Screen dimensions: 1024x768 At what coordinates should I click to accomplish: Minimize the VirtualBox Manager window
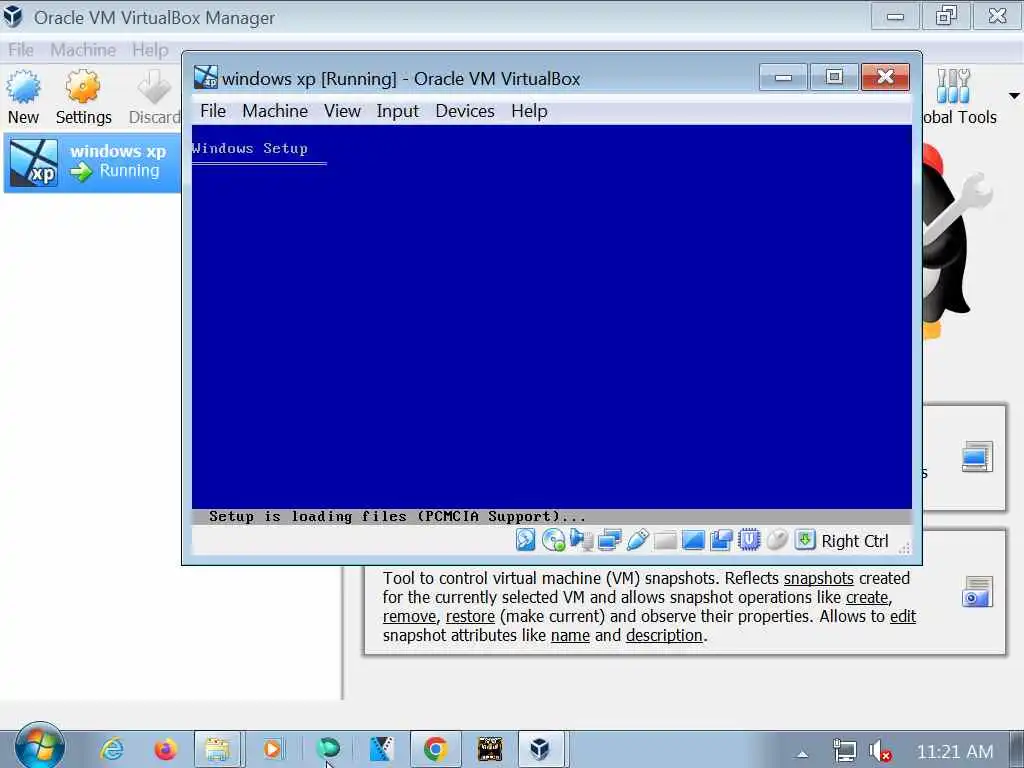pyautogui.click(x=895, y=16)
